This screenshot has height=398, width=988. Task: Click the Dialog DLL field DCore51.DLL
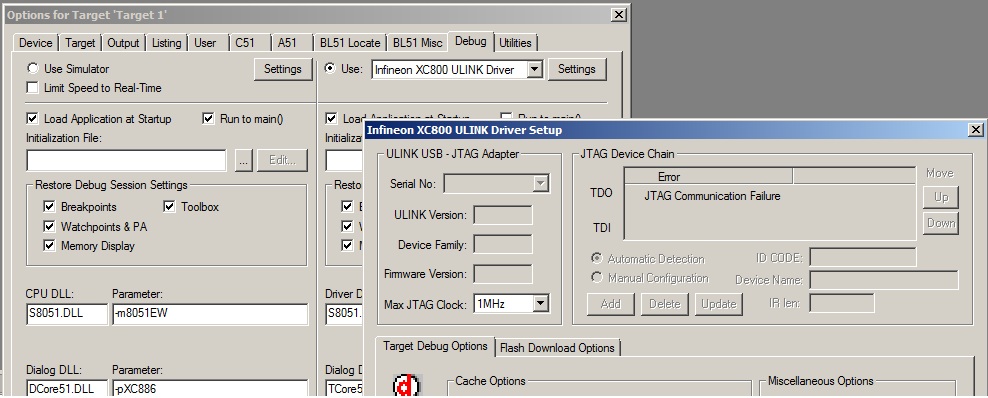click(x=67, y=389)
